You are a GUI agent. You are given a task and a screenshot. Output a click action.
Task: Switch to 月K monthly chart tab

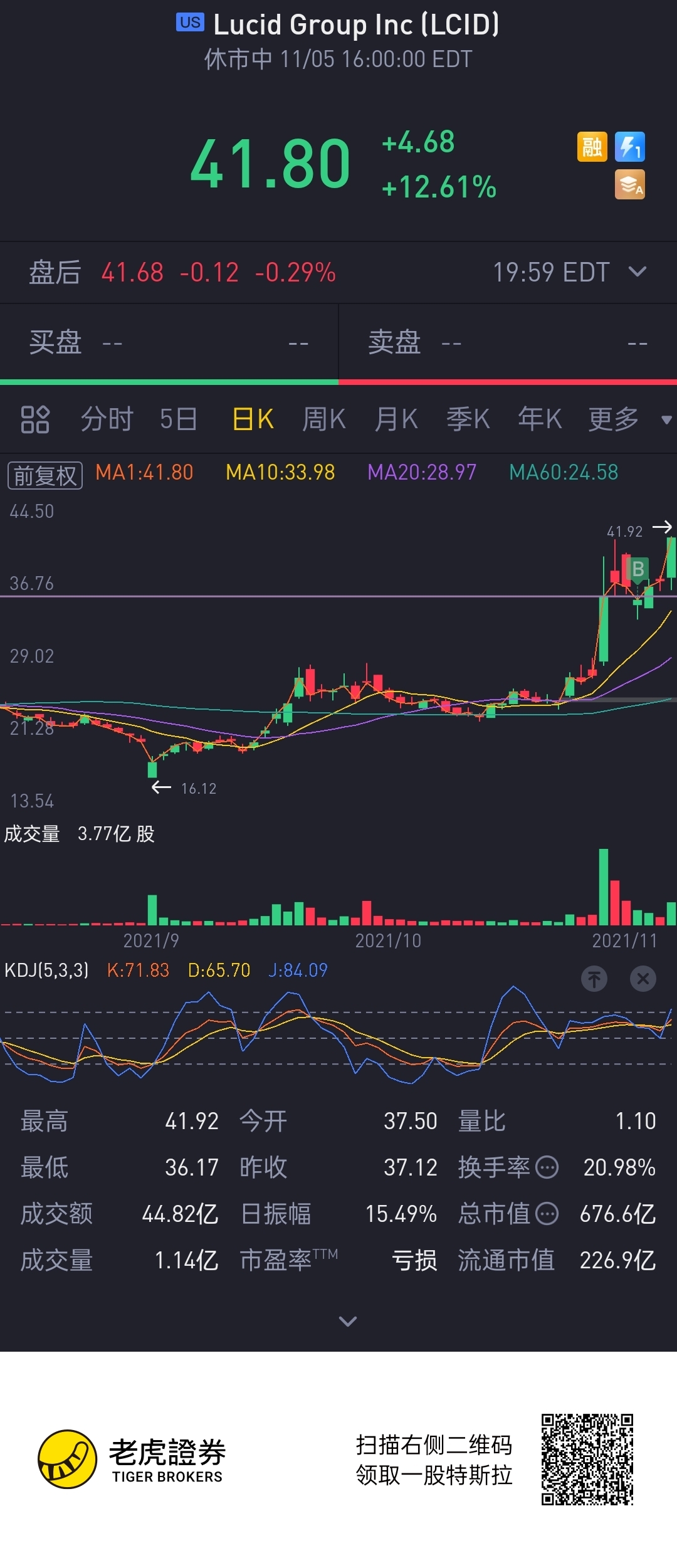coord(396,419)
